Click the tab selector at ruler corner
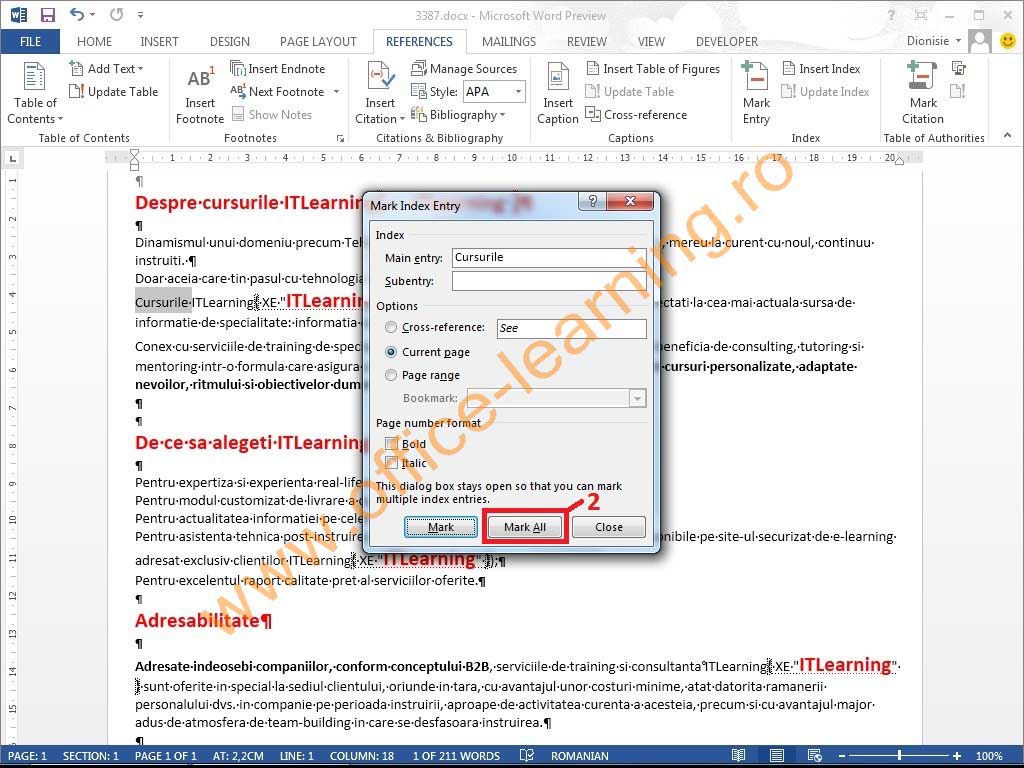1024x768 pixels. (12, 158)
